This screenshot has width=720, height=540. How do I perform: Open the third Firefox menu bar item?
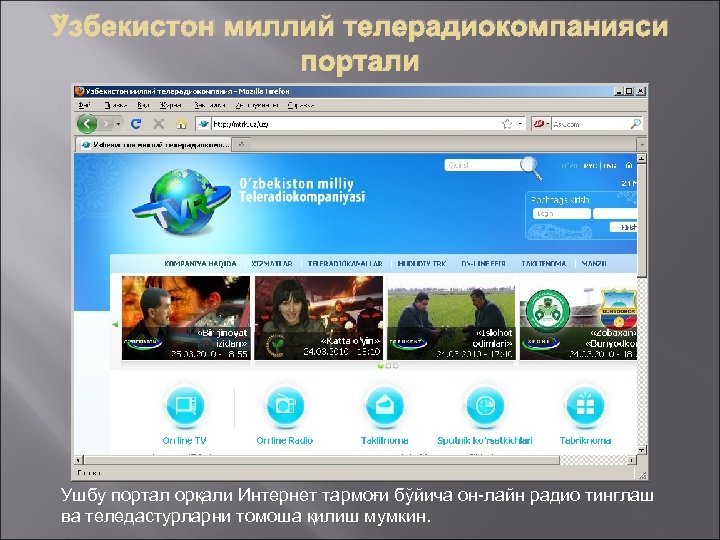[x=143, y=105]
